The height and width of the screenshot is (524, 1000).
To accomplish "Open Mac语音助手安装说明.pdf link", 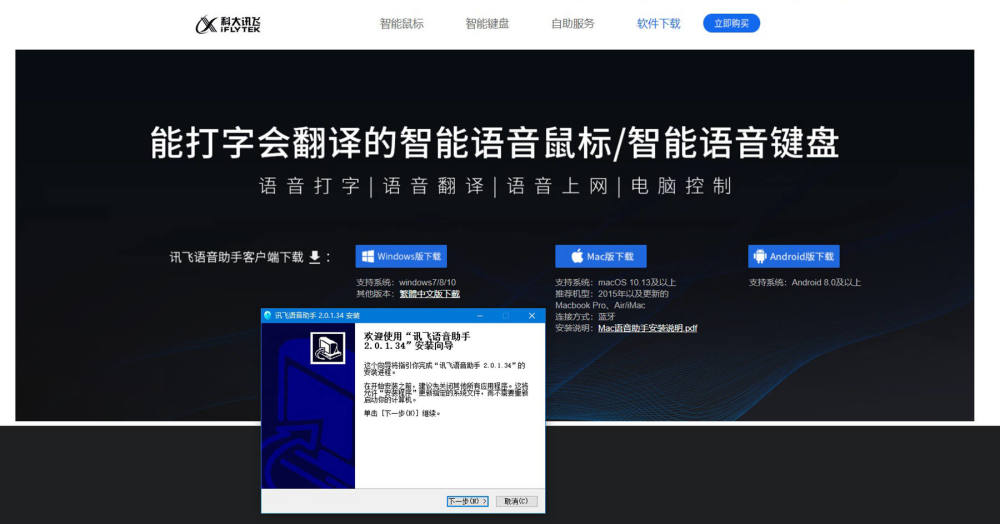I will tap(647, 328).
